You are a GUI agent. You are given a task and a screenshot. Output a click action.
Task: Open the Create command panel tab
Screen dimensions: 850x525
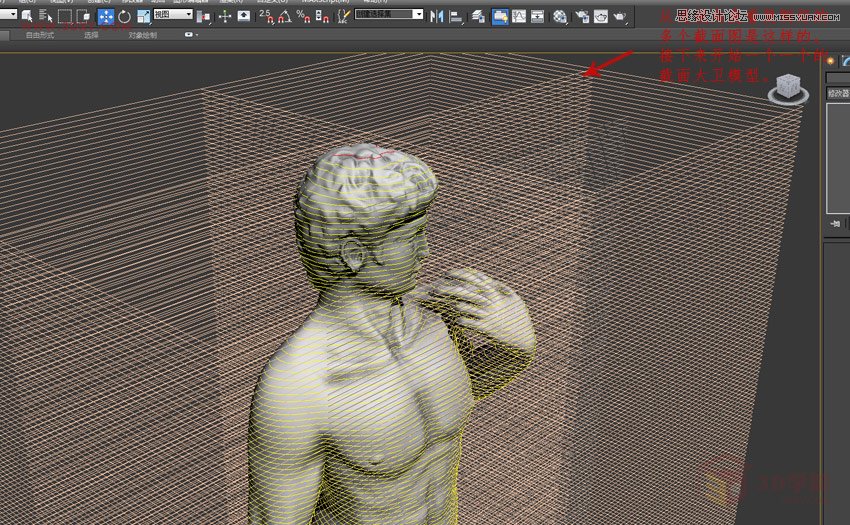[830, 61]
